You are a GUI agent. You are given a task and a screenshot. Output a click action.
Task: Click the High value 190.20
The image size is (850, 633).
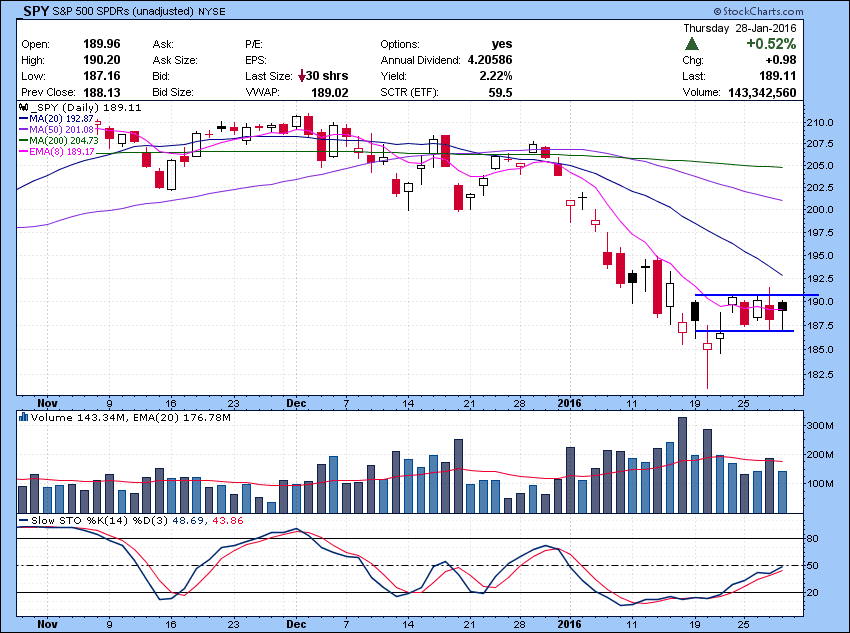[101, 60]
